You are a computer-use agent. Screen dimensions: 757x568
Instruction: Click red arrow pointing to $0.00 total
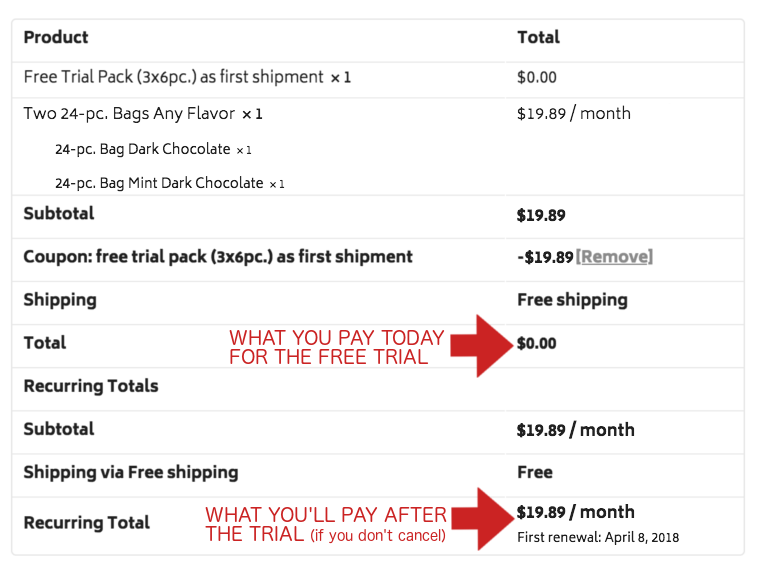[x=482, y=346]
